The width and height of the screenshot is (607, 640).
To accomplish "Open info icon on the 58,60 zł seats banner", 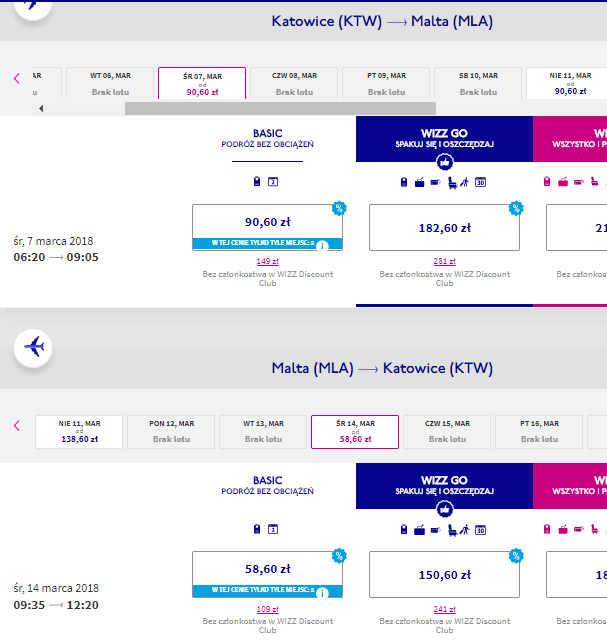I will click(322, 593).
